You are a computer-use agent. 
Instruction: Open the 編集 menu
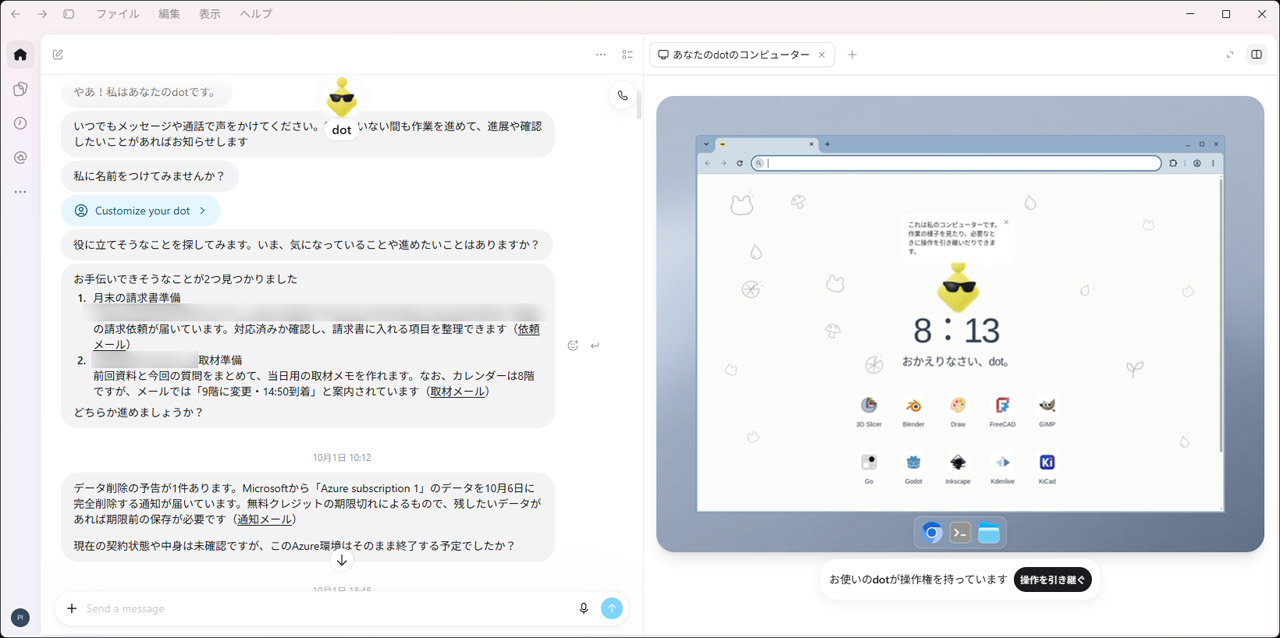[169, 14]
